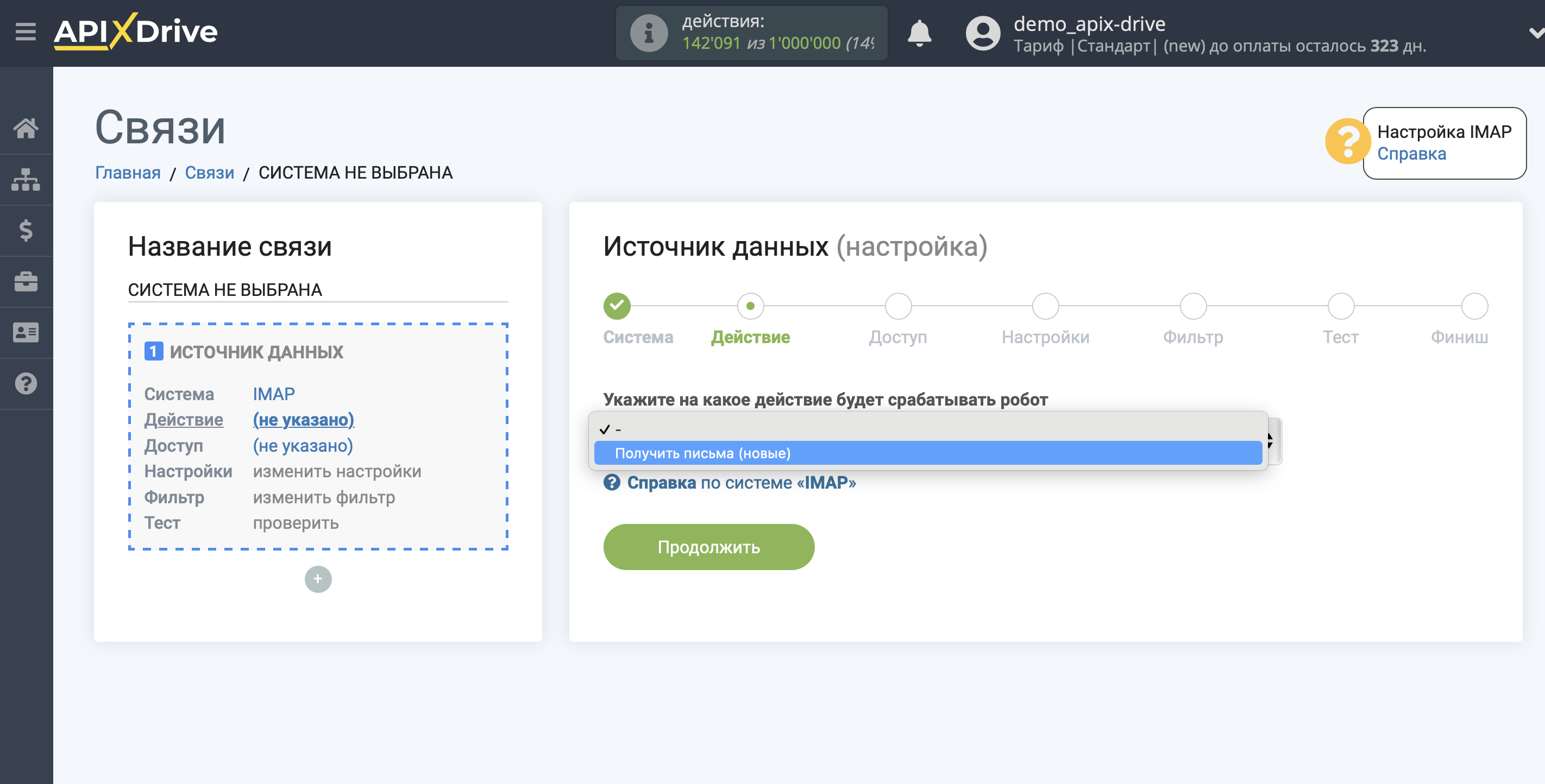This screenshot has height=784, width=1545.
Task: Click the ИСТОЧНИК ДАННЫХ header
Action: click(256, 352)
